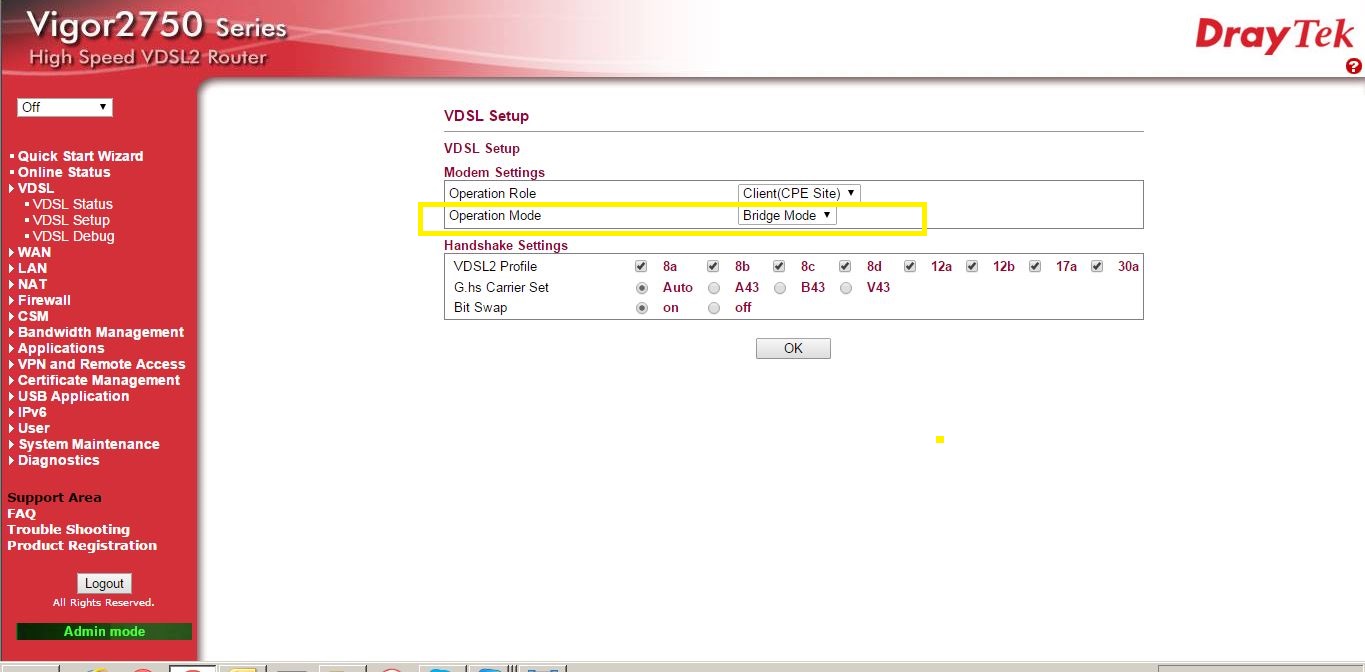Open the Operation Mode dropdown
The width and height of the screenshot is (1365, 672).
click(x=787, y=215)
